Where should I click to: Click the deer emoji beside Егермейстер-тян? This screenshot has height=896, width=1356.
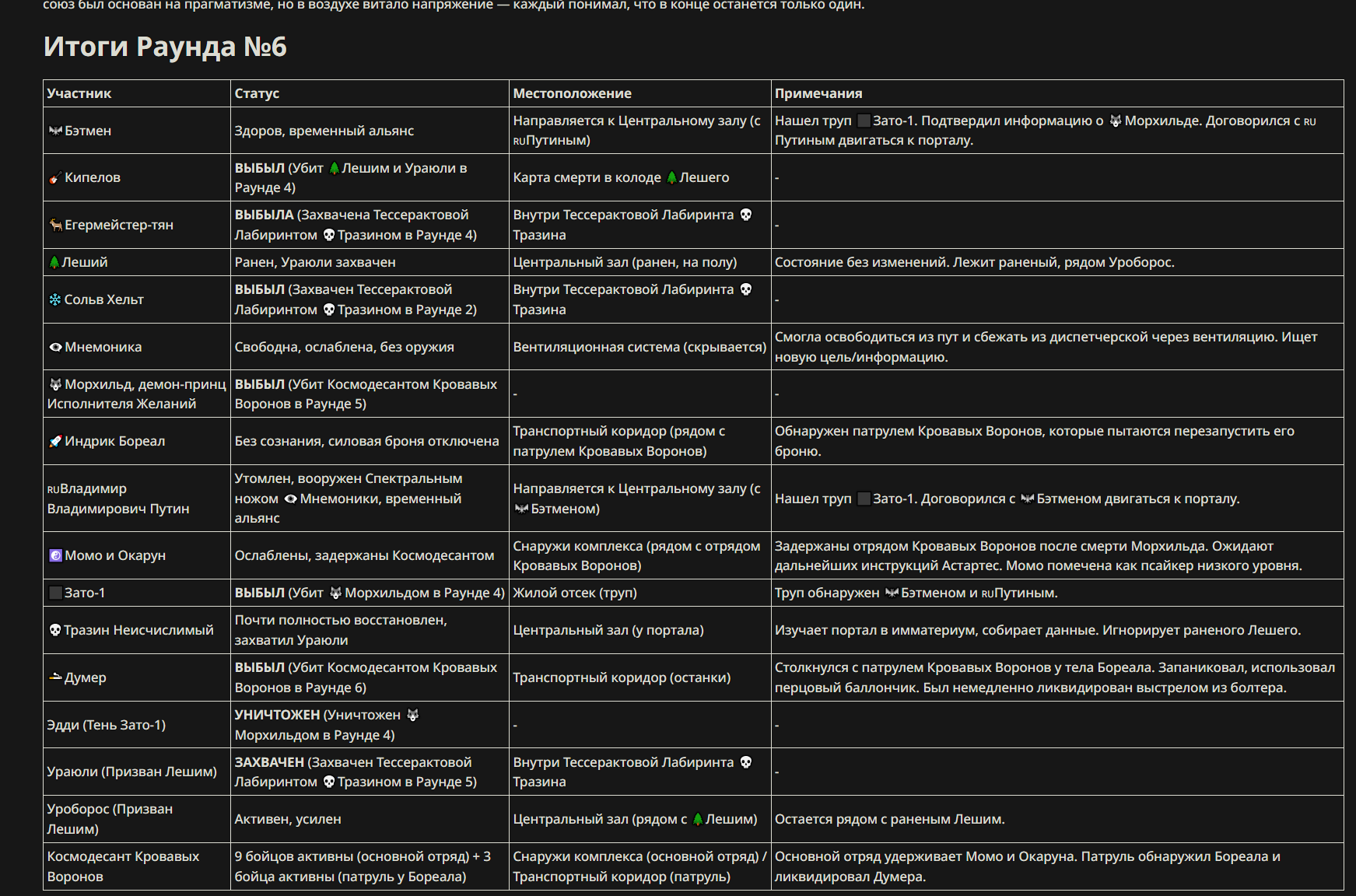pyautogui.click(x=55, y=225)
